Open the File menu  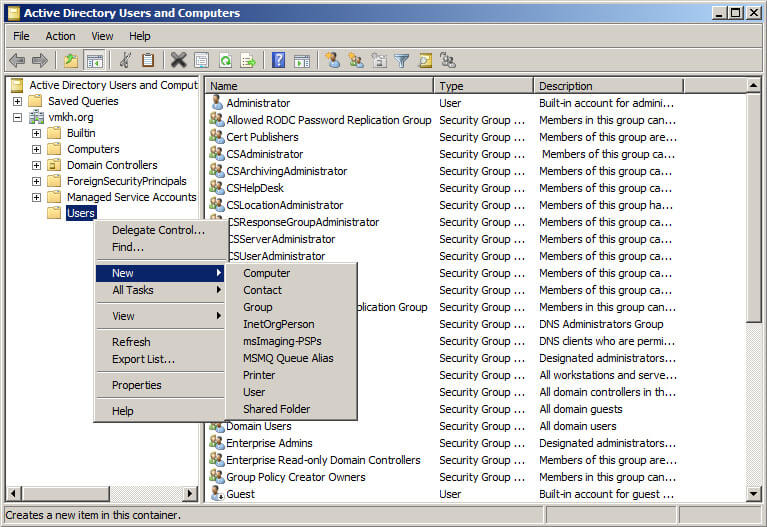pyautogui.click(x=21, y=36)
